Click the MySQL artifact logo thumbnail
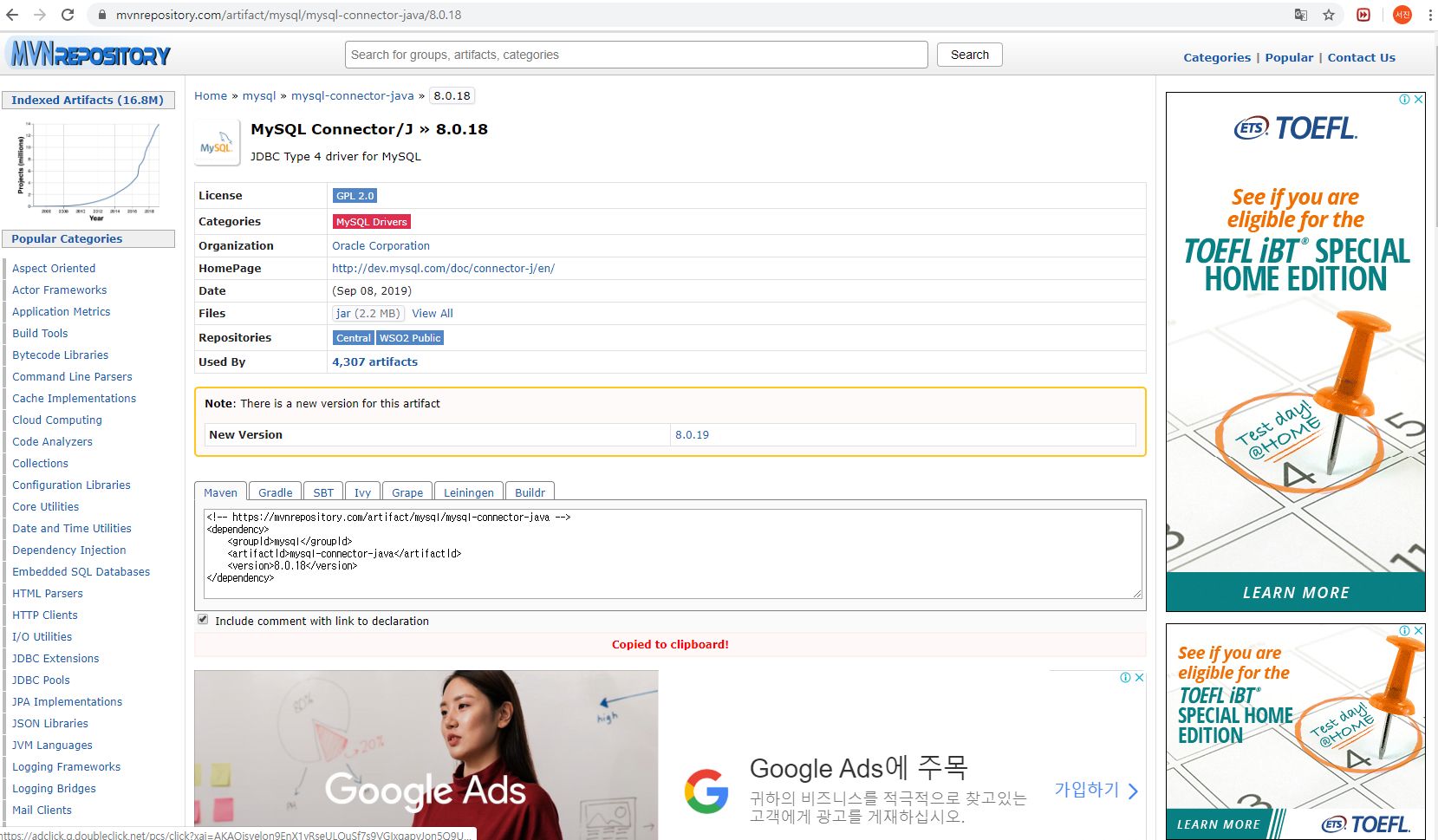1438x840 pixels. (217, 143)
